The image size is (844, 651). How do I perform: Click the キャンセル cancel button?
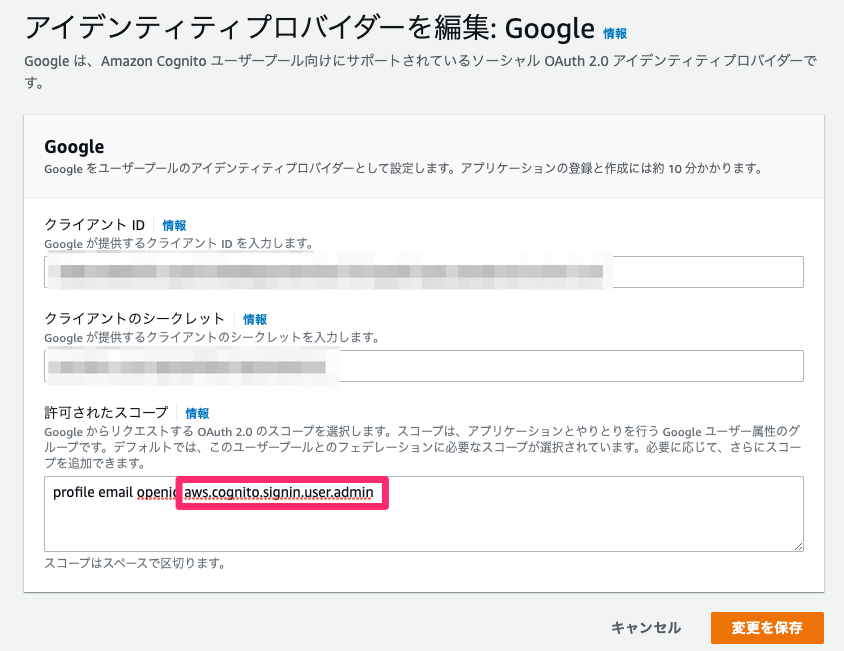pyautogui.click(x=646, y=628)
